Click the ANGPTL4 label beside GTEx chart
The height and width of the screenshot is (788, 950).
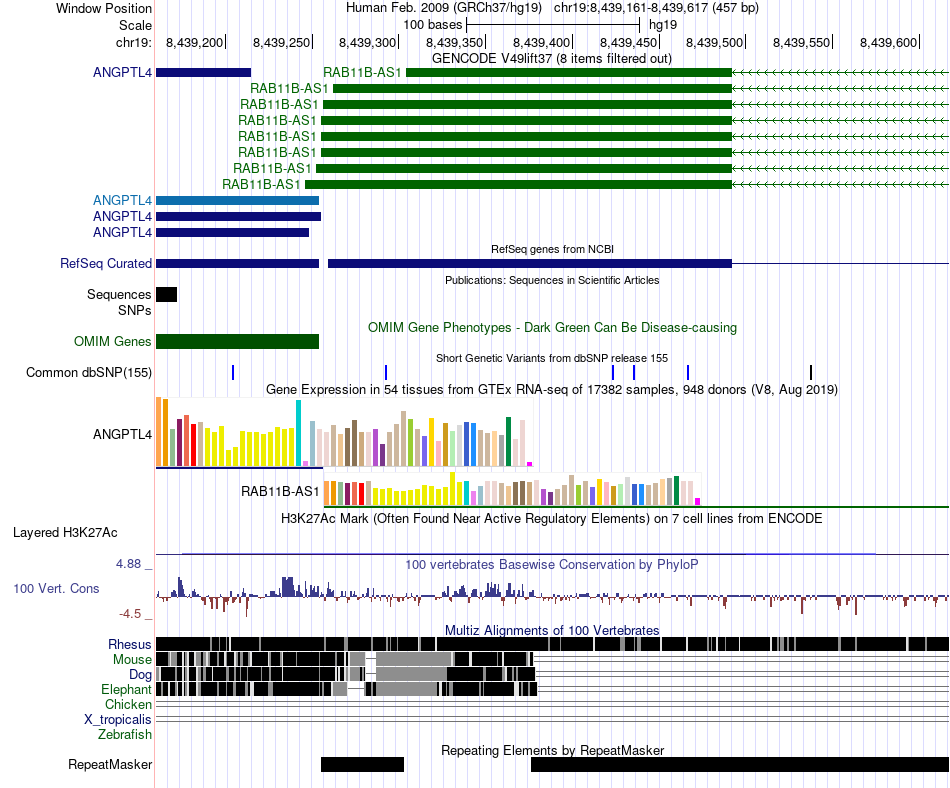tap(122, 434)
